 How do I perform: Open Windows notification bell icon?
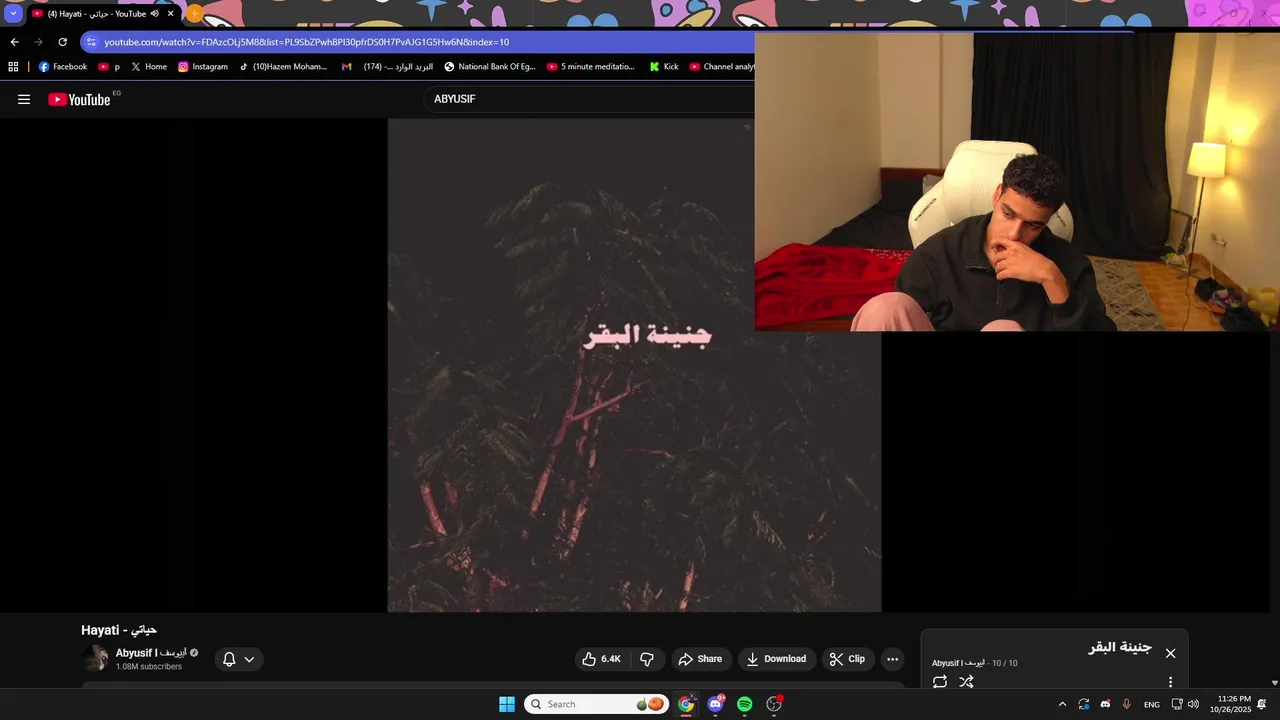coord(1262,704)
